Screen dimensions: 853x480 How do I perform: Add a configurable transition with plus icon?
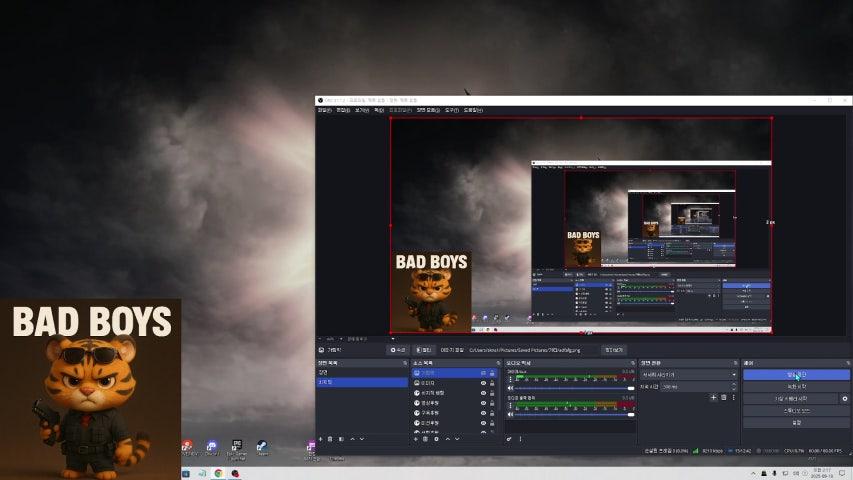pos(713,398)
